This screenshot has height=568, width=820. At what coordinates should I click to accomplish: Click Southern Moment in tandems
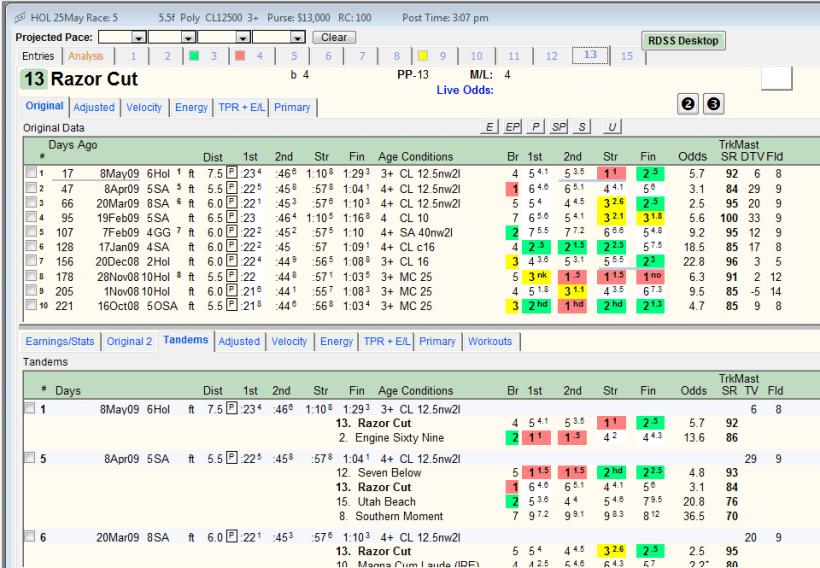(399, 516)
